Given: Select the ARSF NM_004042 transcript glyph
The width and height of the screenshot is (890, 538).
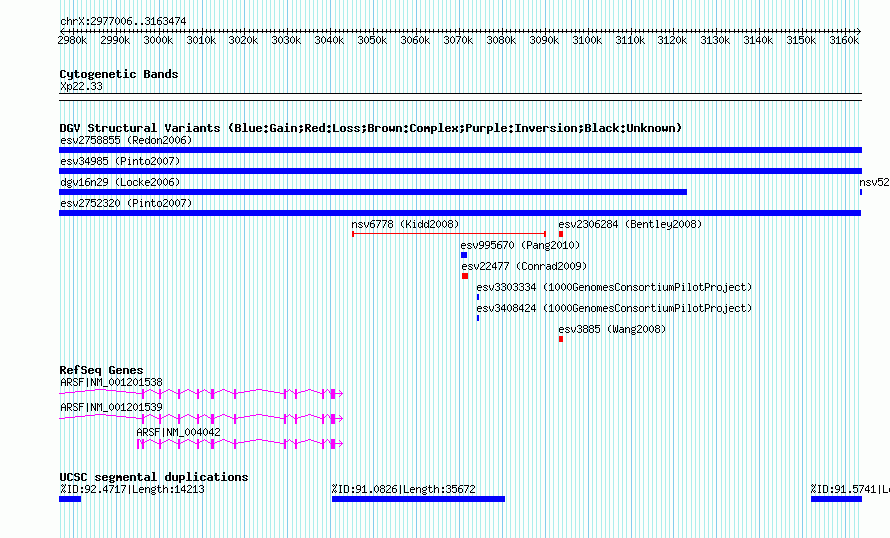Looking at the screenshot, I should tap(240, 443).
